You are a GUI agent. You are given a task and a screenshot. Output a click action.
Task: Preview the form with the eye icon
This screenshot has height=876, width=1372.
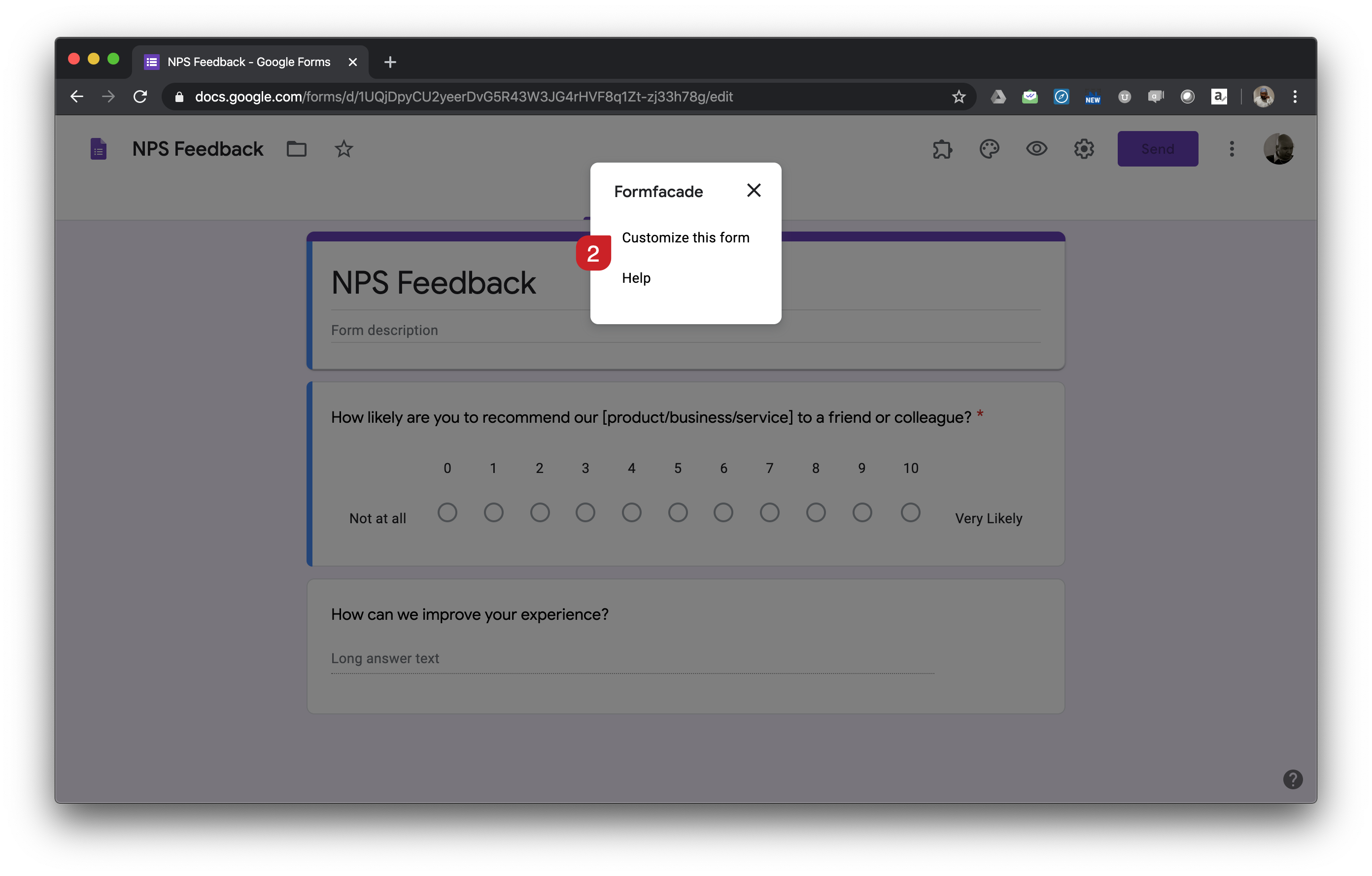[x=1036, y=149]
